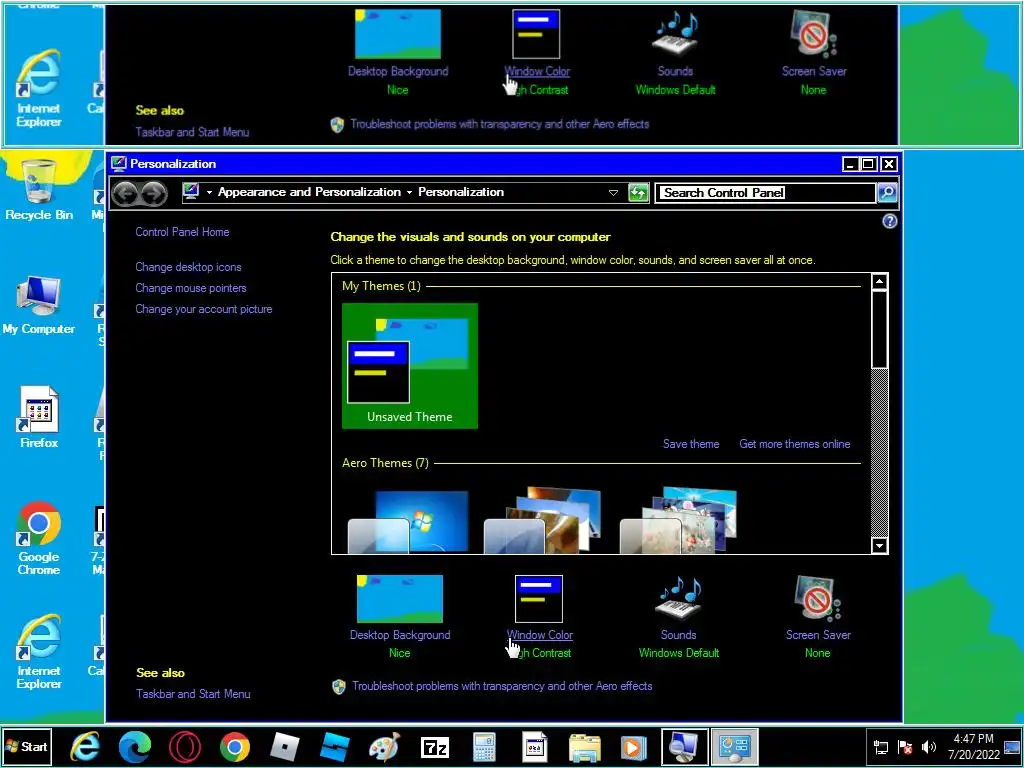Open 7-Zip from the taskbar
The height and width of the screenshot is (768, 1024).
(434, 747)
